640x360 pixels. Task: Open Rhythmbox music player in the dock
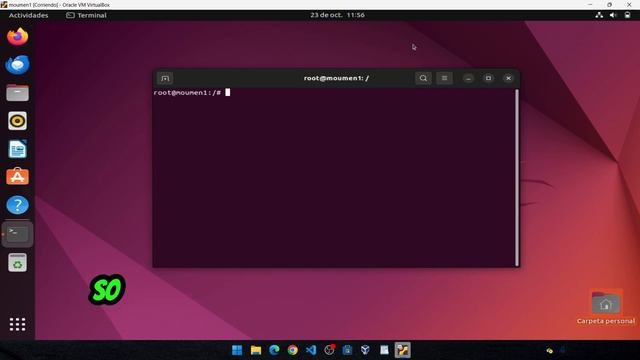(17, 121)
